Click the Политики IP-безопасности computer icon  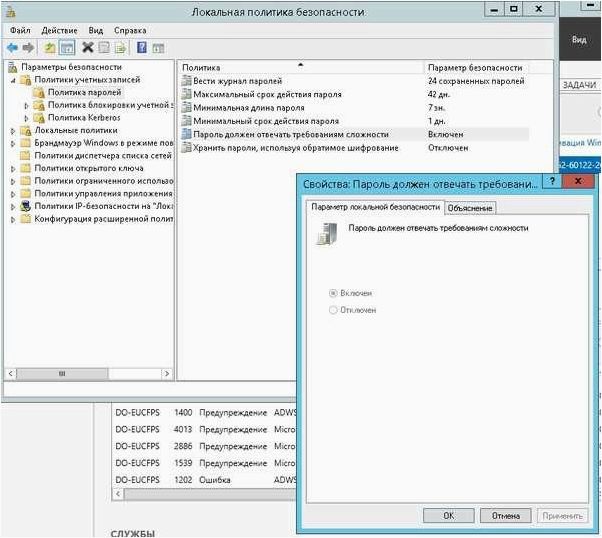pos(25,206)
